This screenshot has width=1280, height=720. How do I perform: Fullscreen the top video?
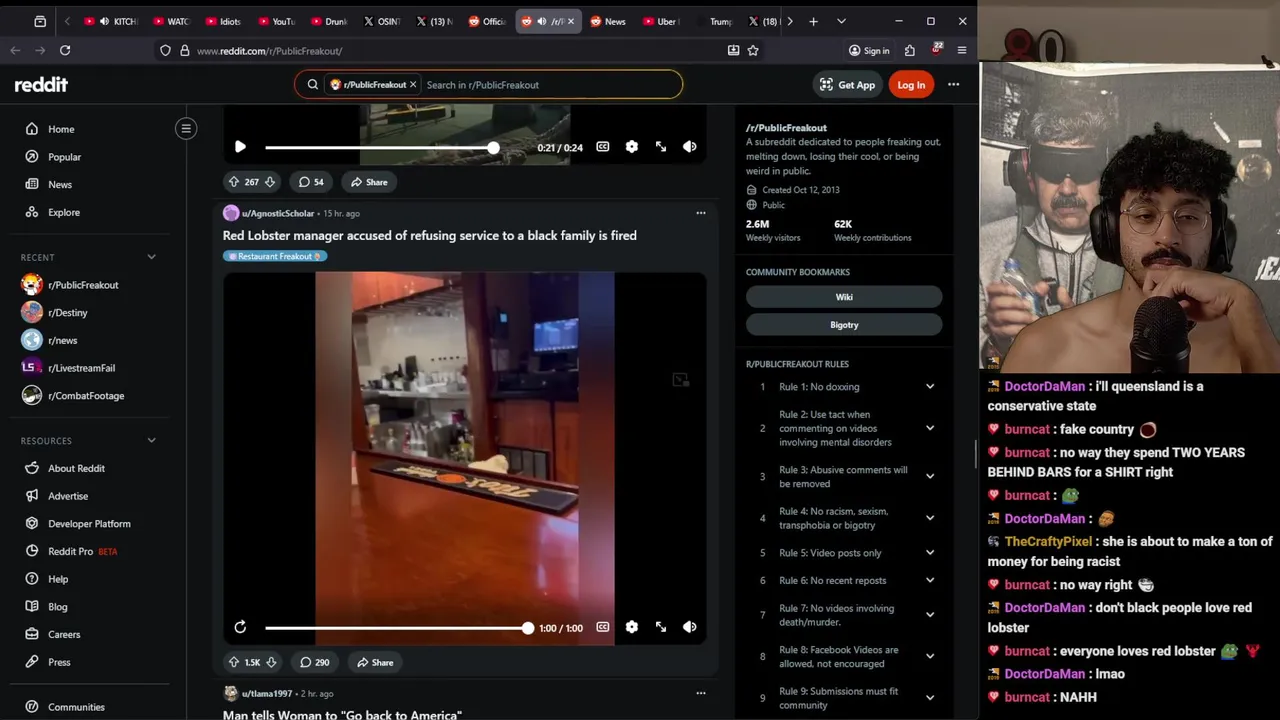point(661,147)
